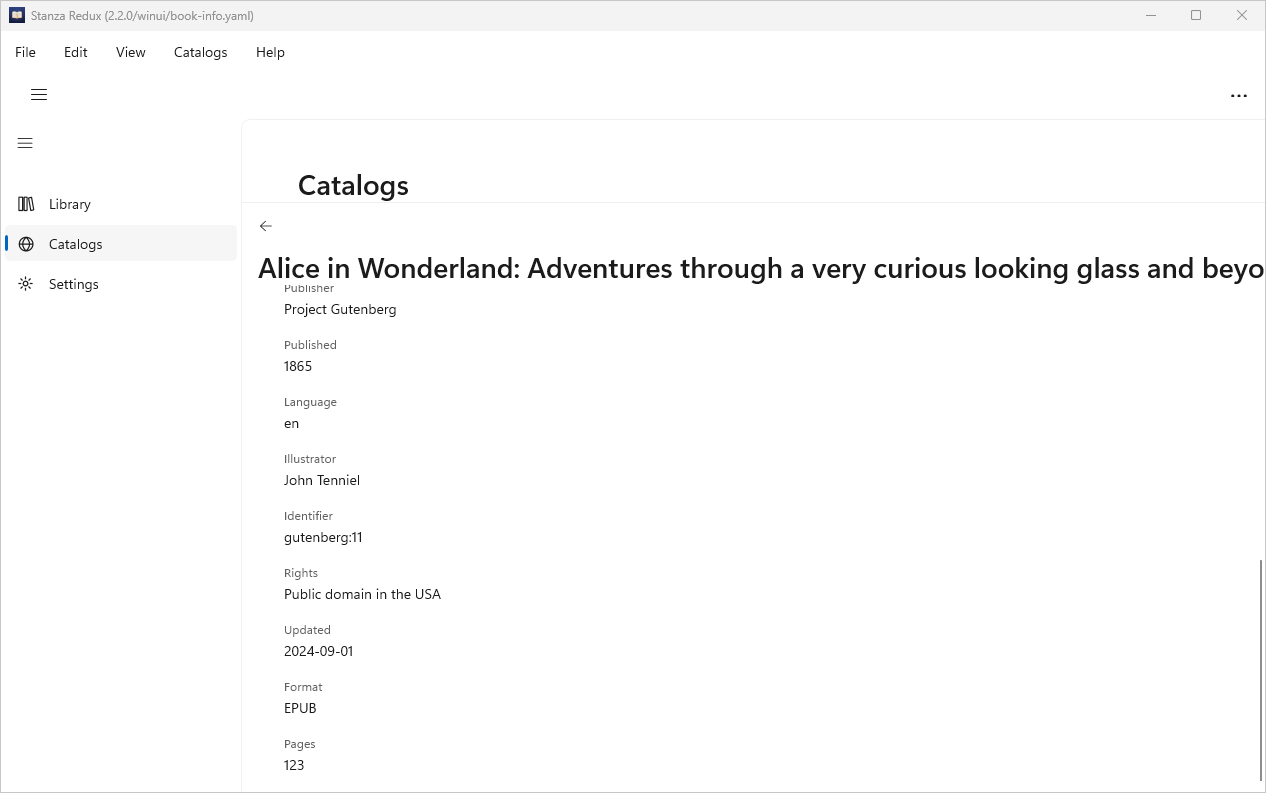Image resolution: width=1266 pixels, height=793 pixels.
Task: Minimize the Stanza Redux window
Action: (x=1151, y=15)
